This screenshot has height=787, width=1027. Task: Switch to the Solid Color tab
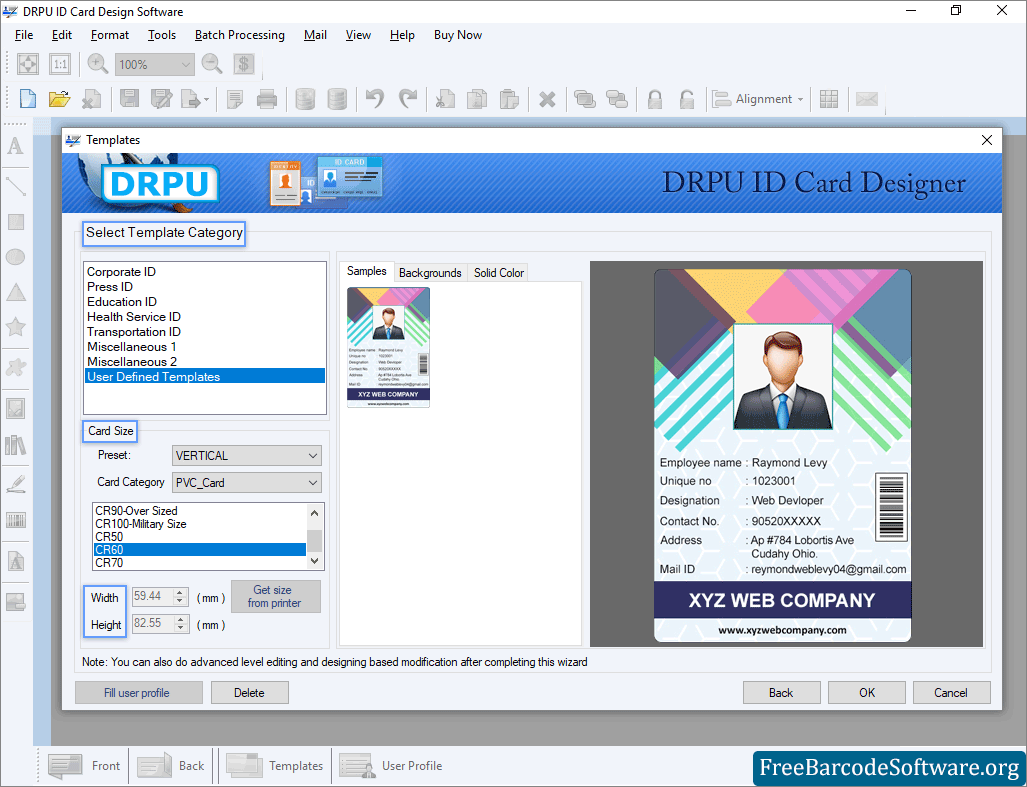click(x=499, y=272)
